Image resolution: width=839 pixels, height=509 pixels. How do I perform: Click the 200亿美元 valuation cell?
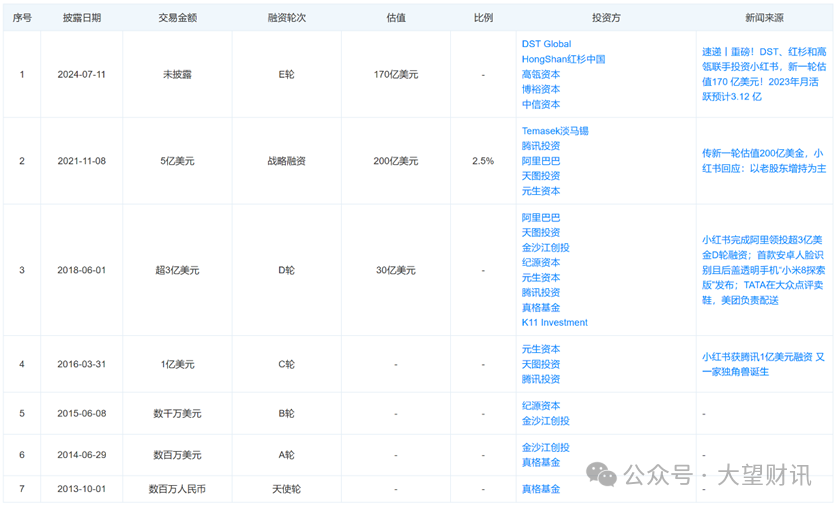(396, 161)
